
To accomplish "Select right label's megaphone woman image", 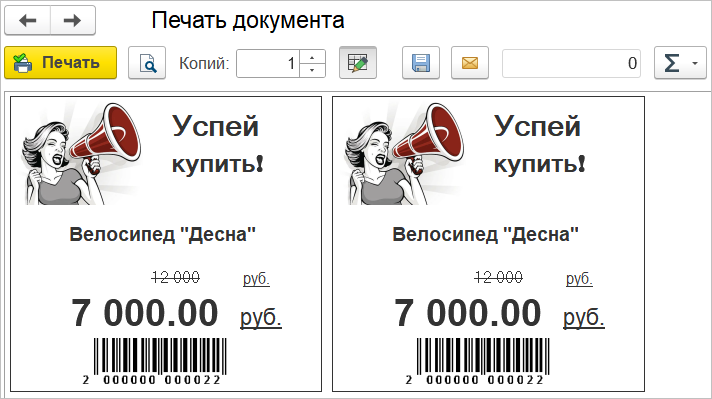I will (x=405, y=153).
